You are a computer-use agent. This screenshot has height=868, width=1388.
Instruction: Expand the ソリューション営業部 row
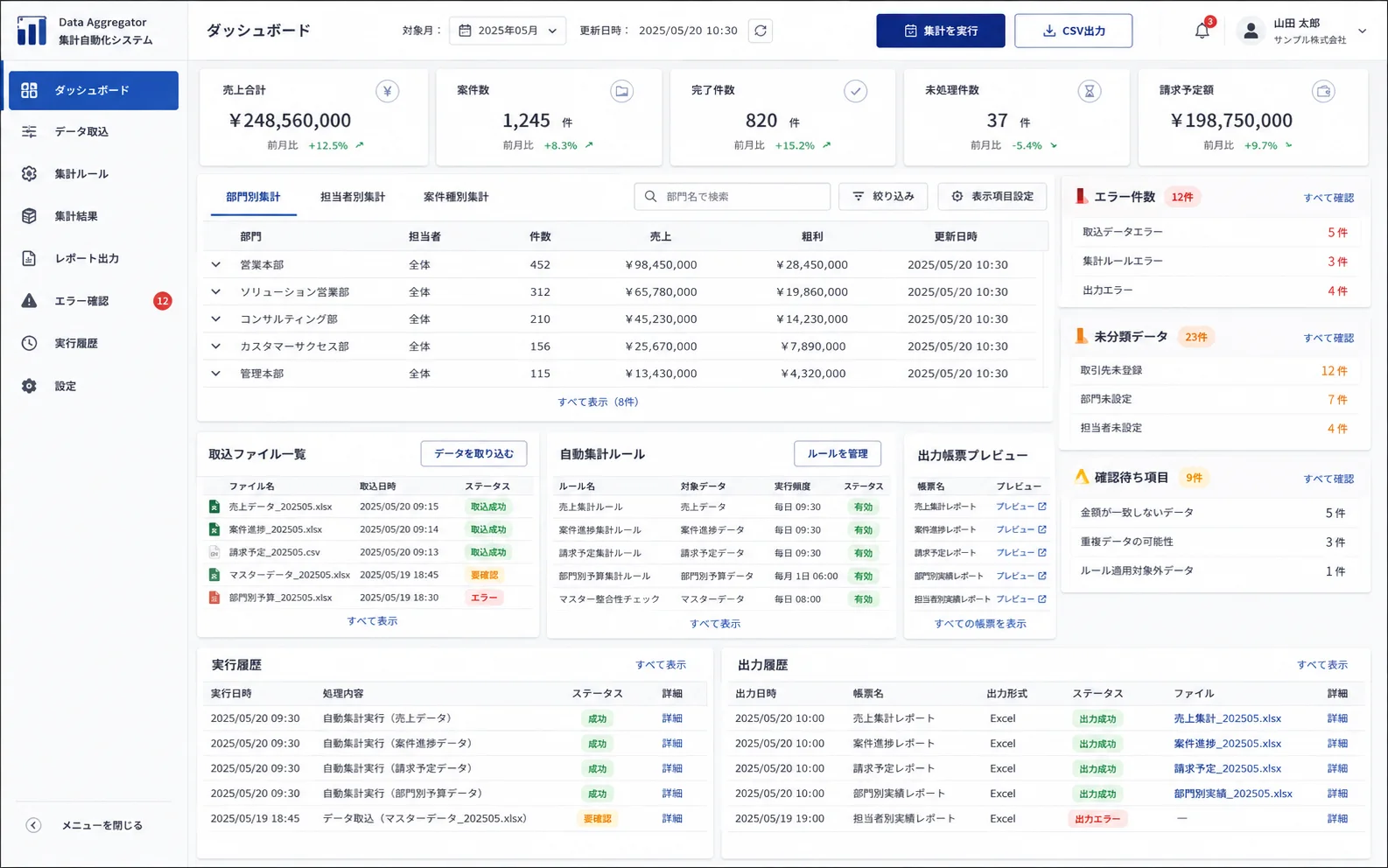coord(216,291)
